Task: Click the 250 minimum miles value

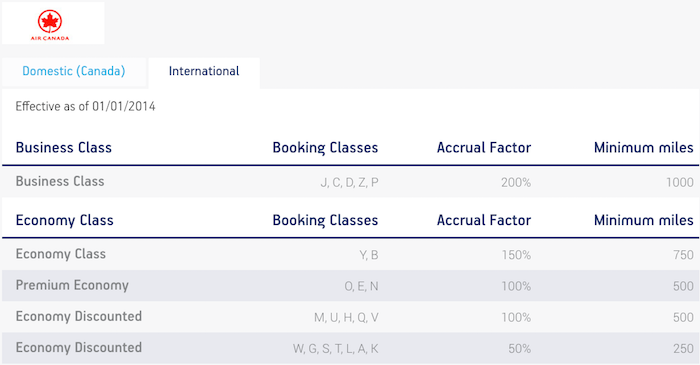Action: [x=683, y=349]
